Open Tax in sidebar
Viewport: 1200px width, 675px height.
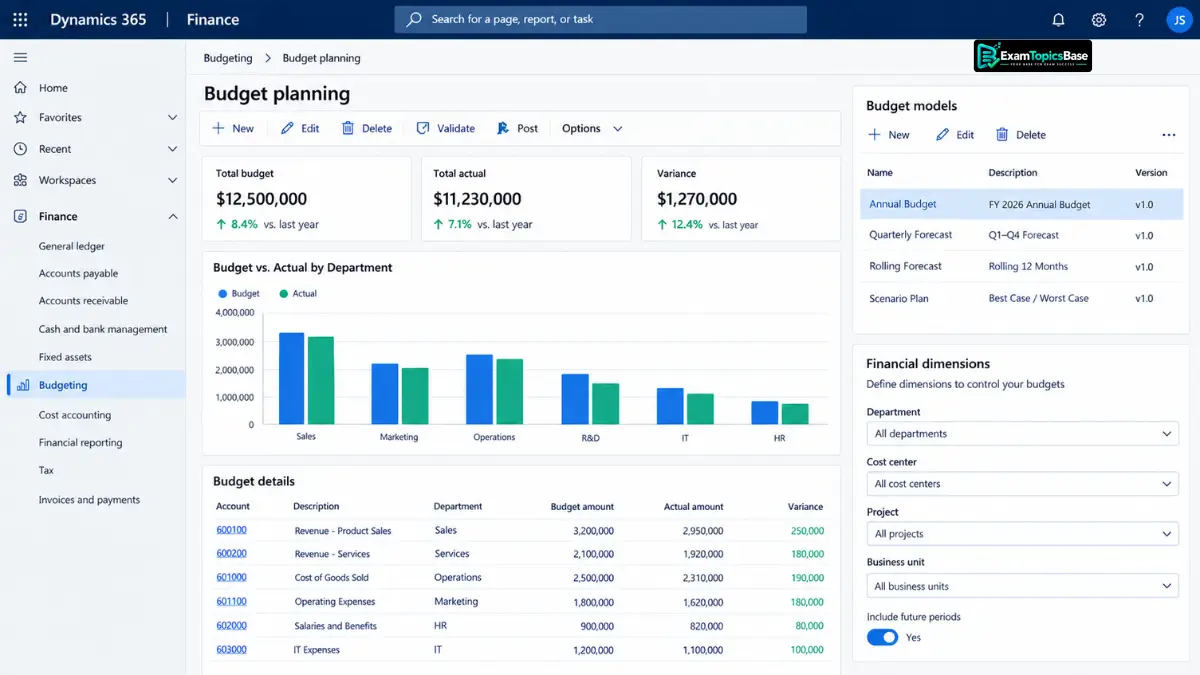(x=46, y=470)
